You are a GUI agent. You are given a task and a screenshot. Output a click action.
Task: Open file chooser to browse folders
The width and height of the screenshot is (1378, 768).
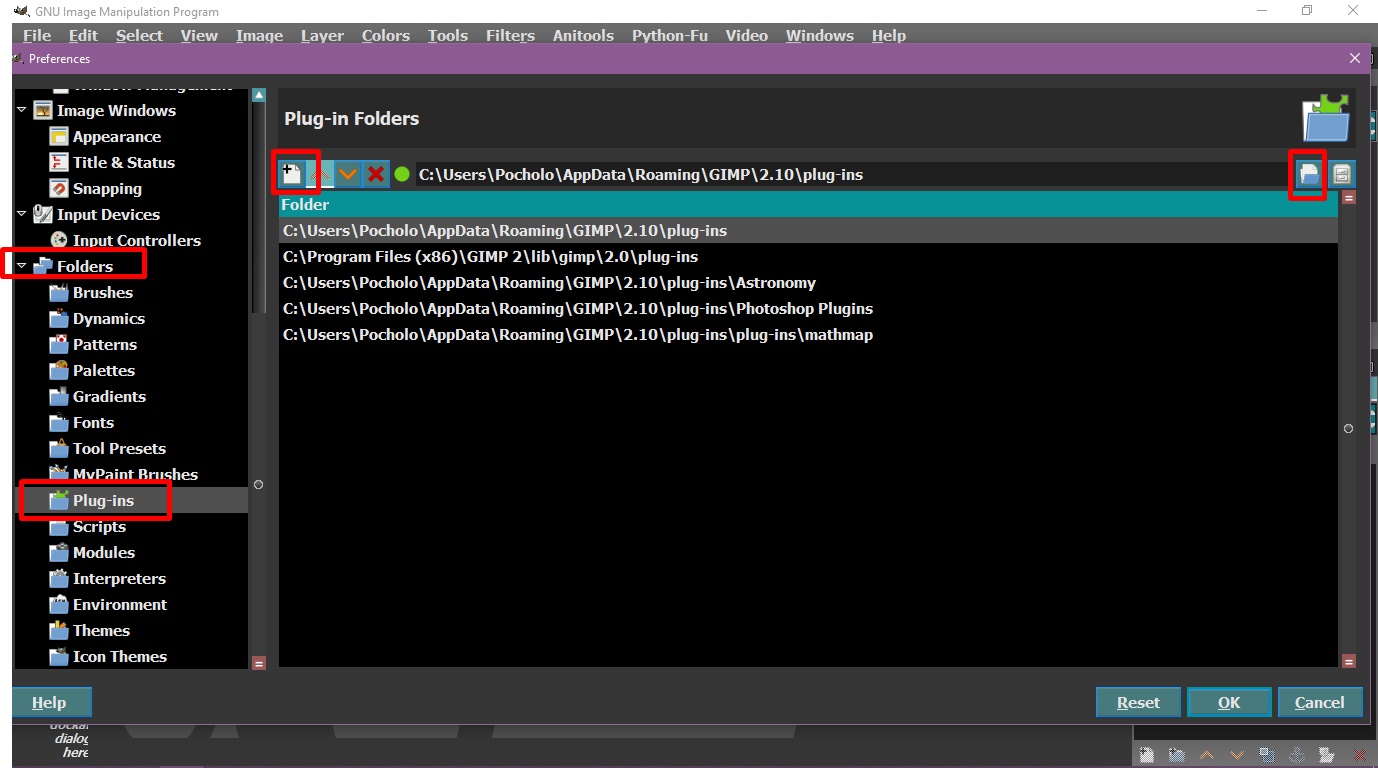click(1309, 174)
